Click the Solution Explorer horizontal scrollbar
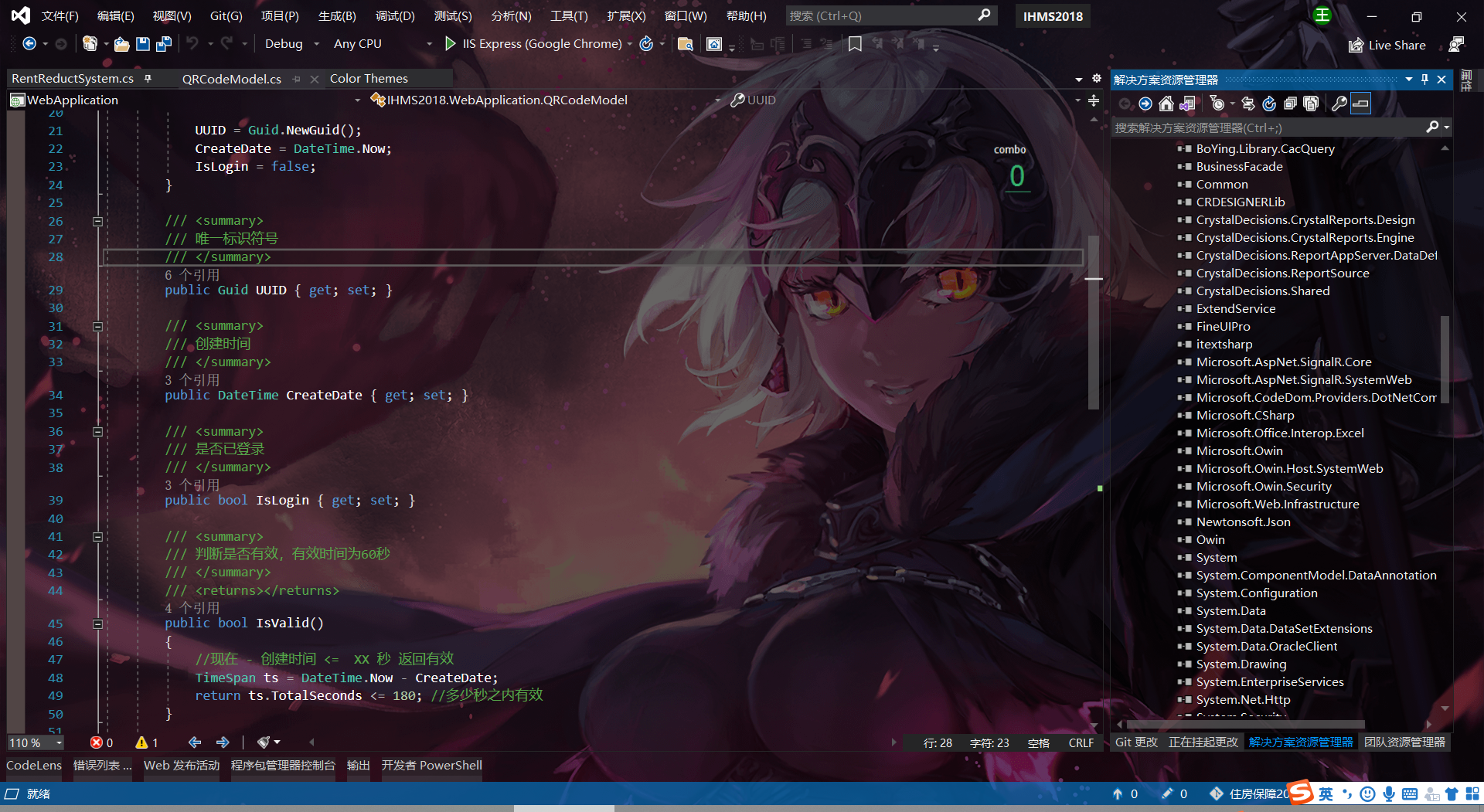 tap(1245, 725)
